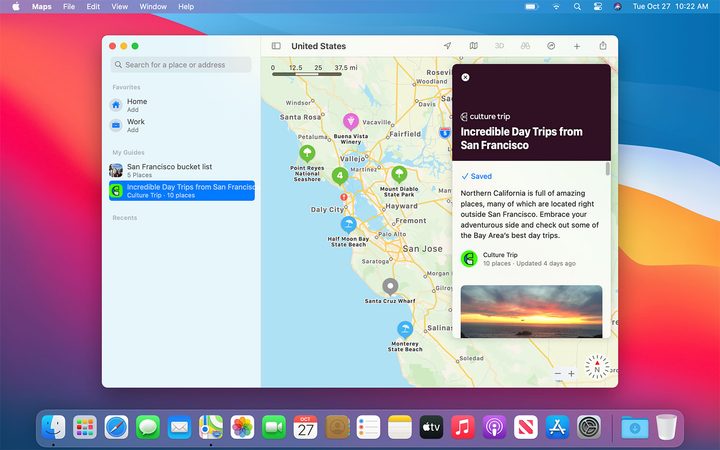This screenshot has width=720, height=450.
Task: Select the Work favorite
Action: pos(181,125)
